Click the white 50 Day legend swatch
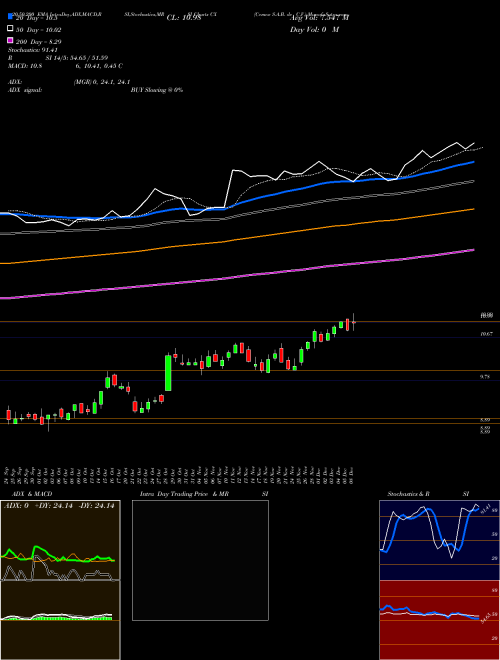 (x=10, y=29)
